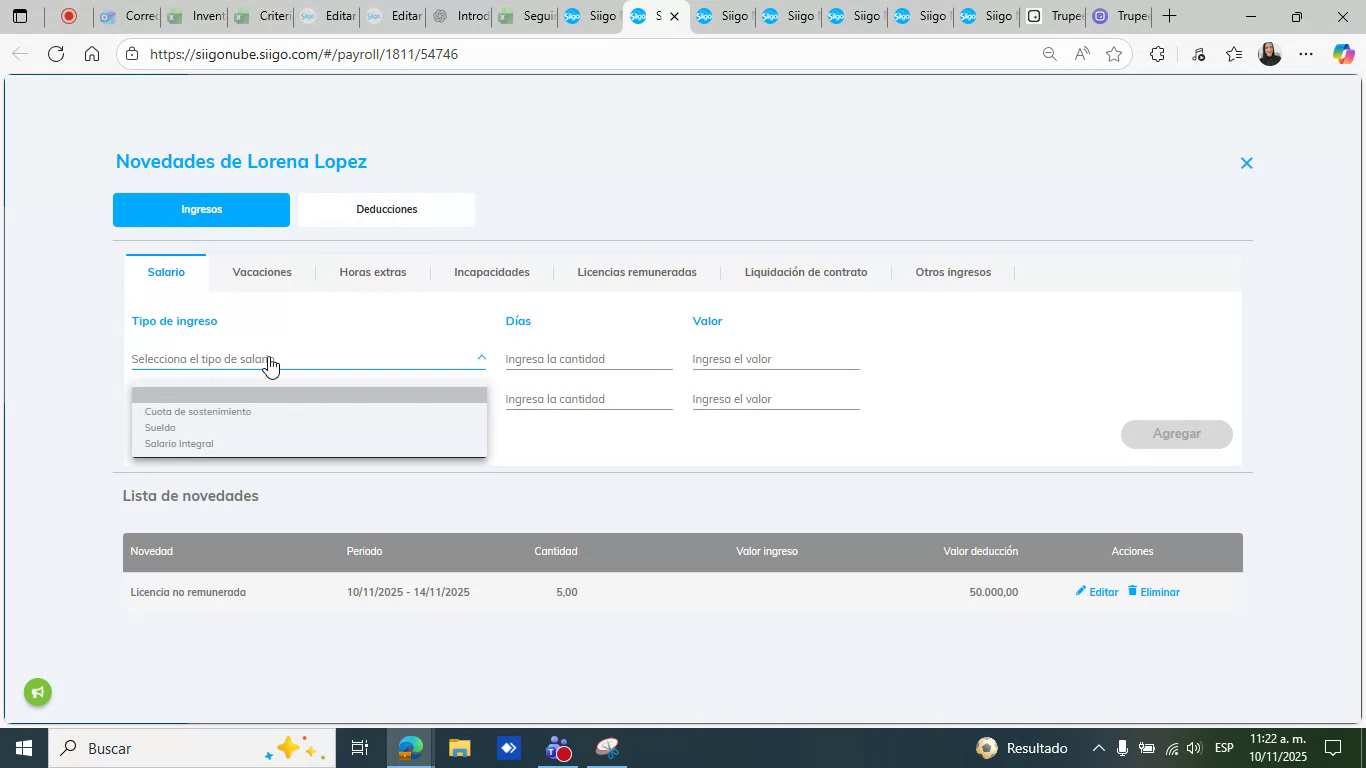Open the Incapacidades tab
Image resolution: width=1366 pixels, height=768 pixels.
pos(492,272)
